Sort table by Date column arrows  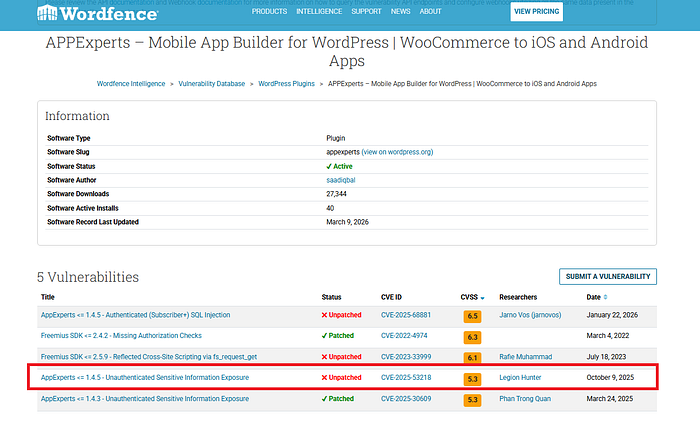[605, 297]
